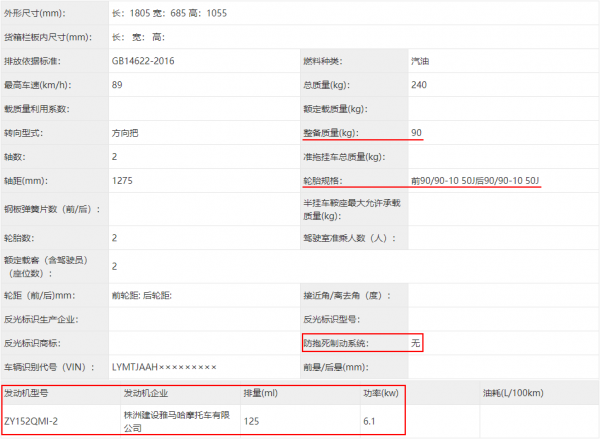
Task: Click the 油耗(L/100km) column header
Action: pyautogui.click(x=513, y=393)
